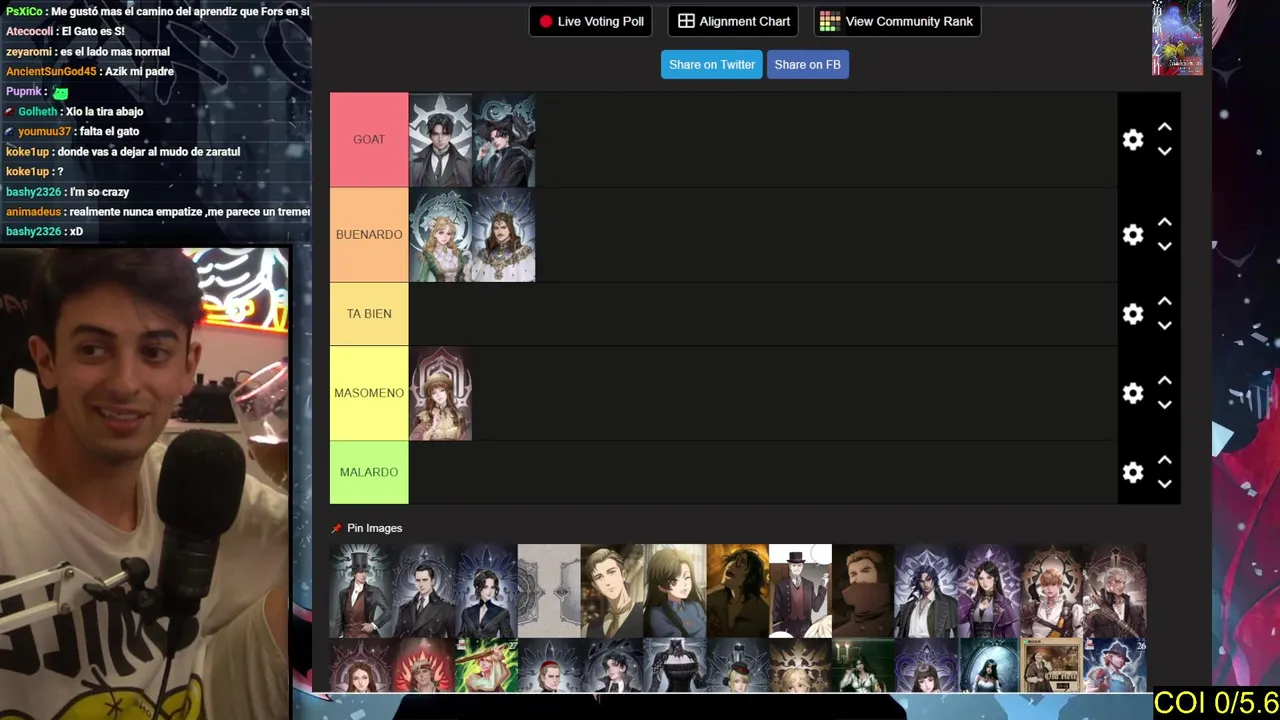
Task: Pick bearded man with brown scarf image
Action: (x=863, y=591)
